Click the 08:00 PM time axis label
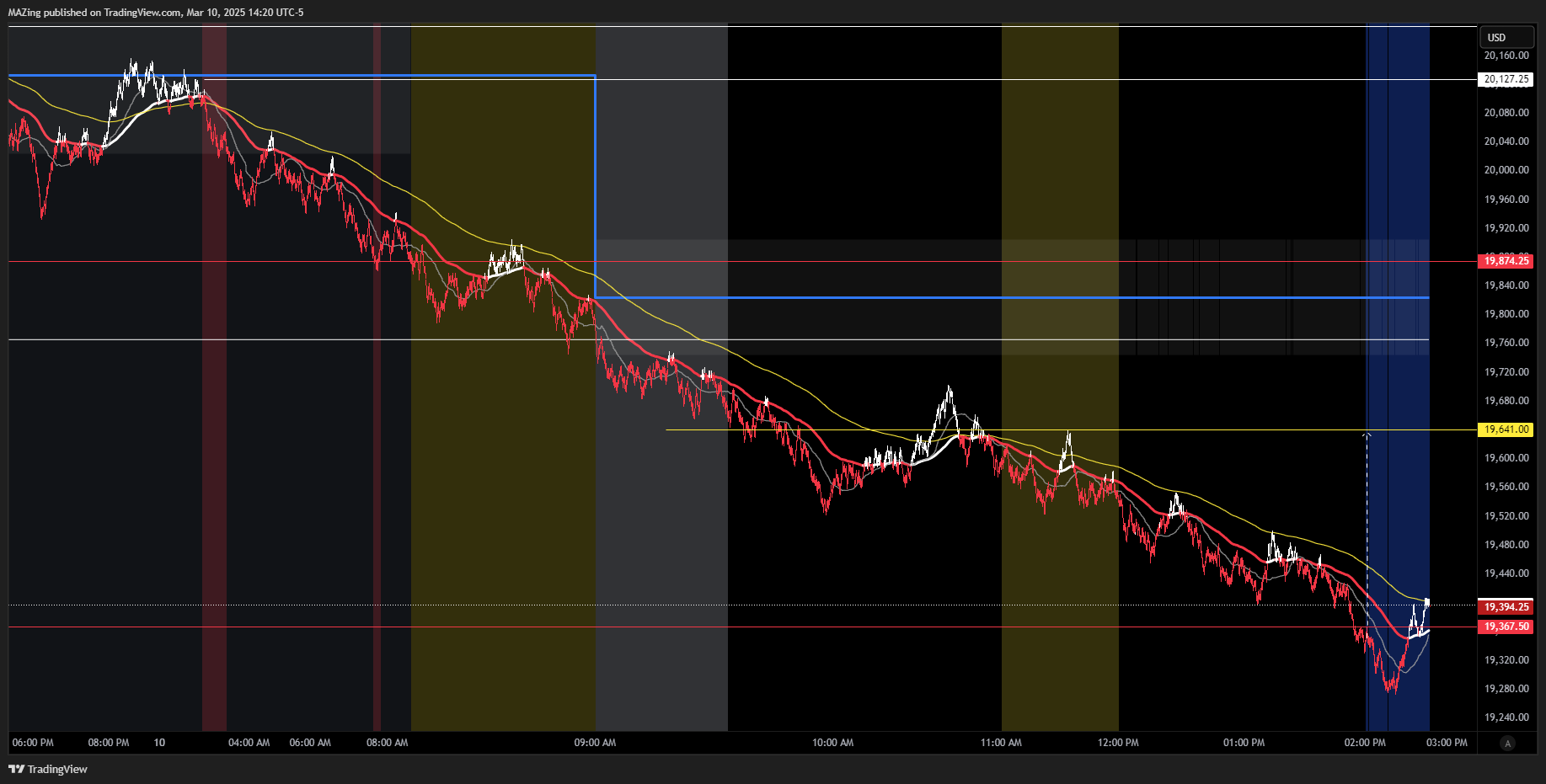 pyautogui.click(x=109, y=743)
